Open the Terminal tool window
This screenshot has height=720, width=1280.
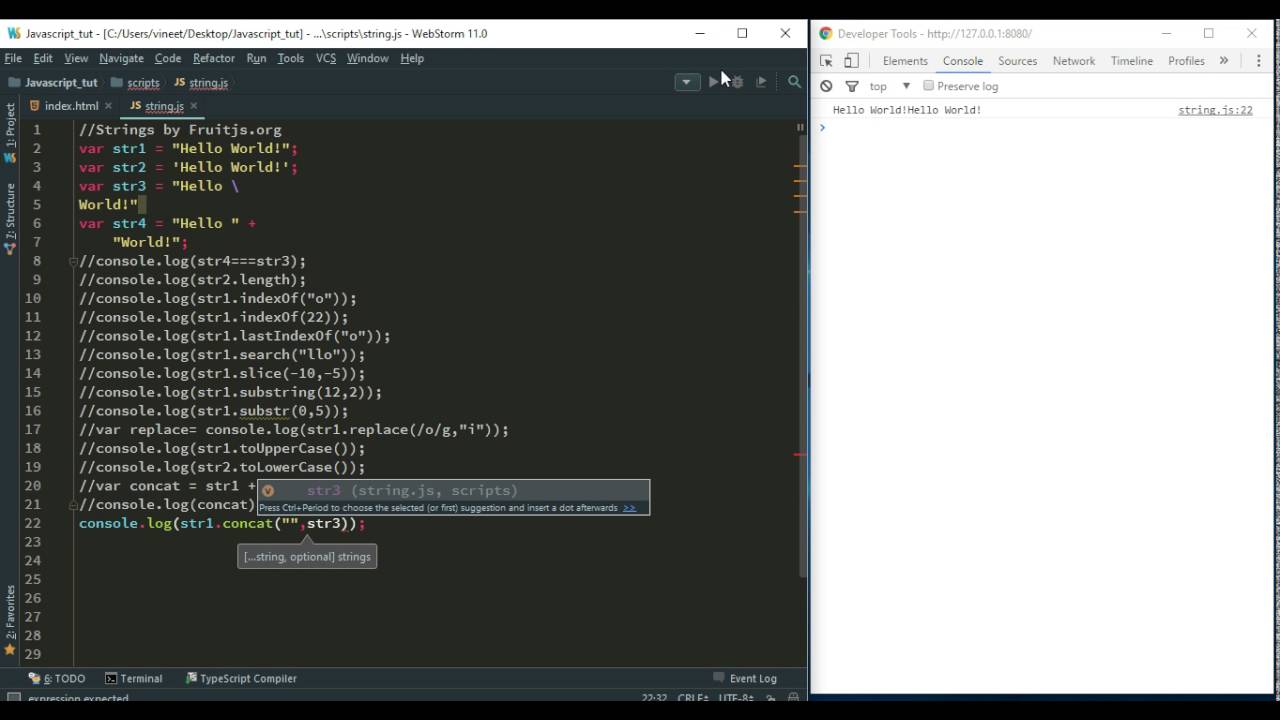(x=134, y=678)
